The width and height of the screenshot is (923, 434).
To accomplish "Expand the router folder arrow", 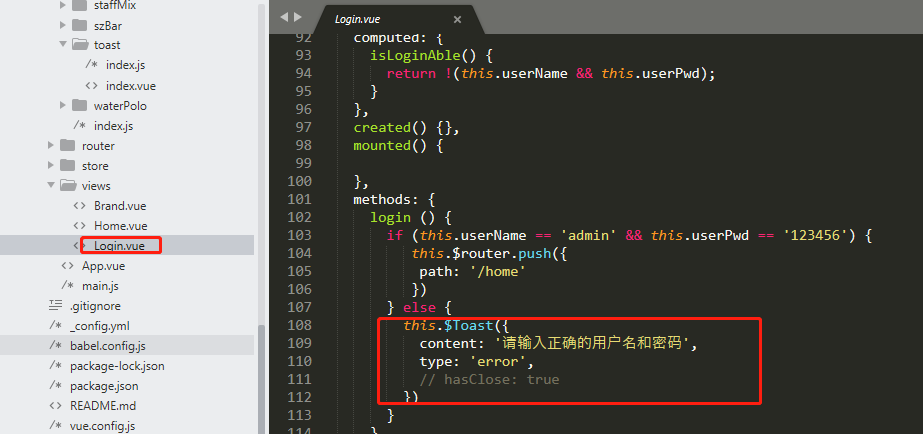I will coord(51,145).
